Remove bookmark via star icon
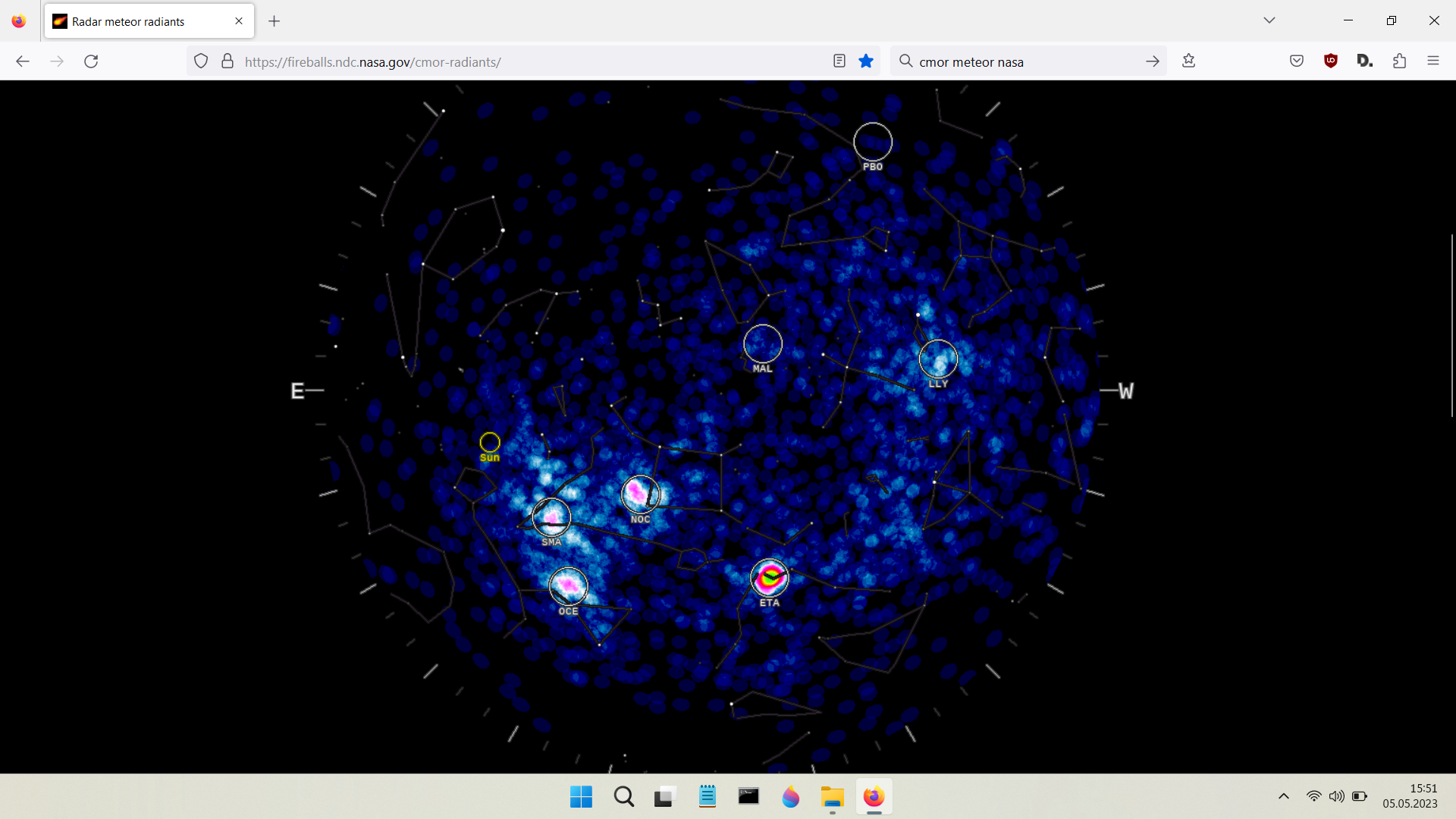Viewport: 1456px width, 819px height. tap(866, 61)
